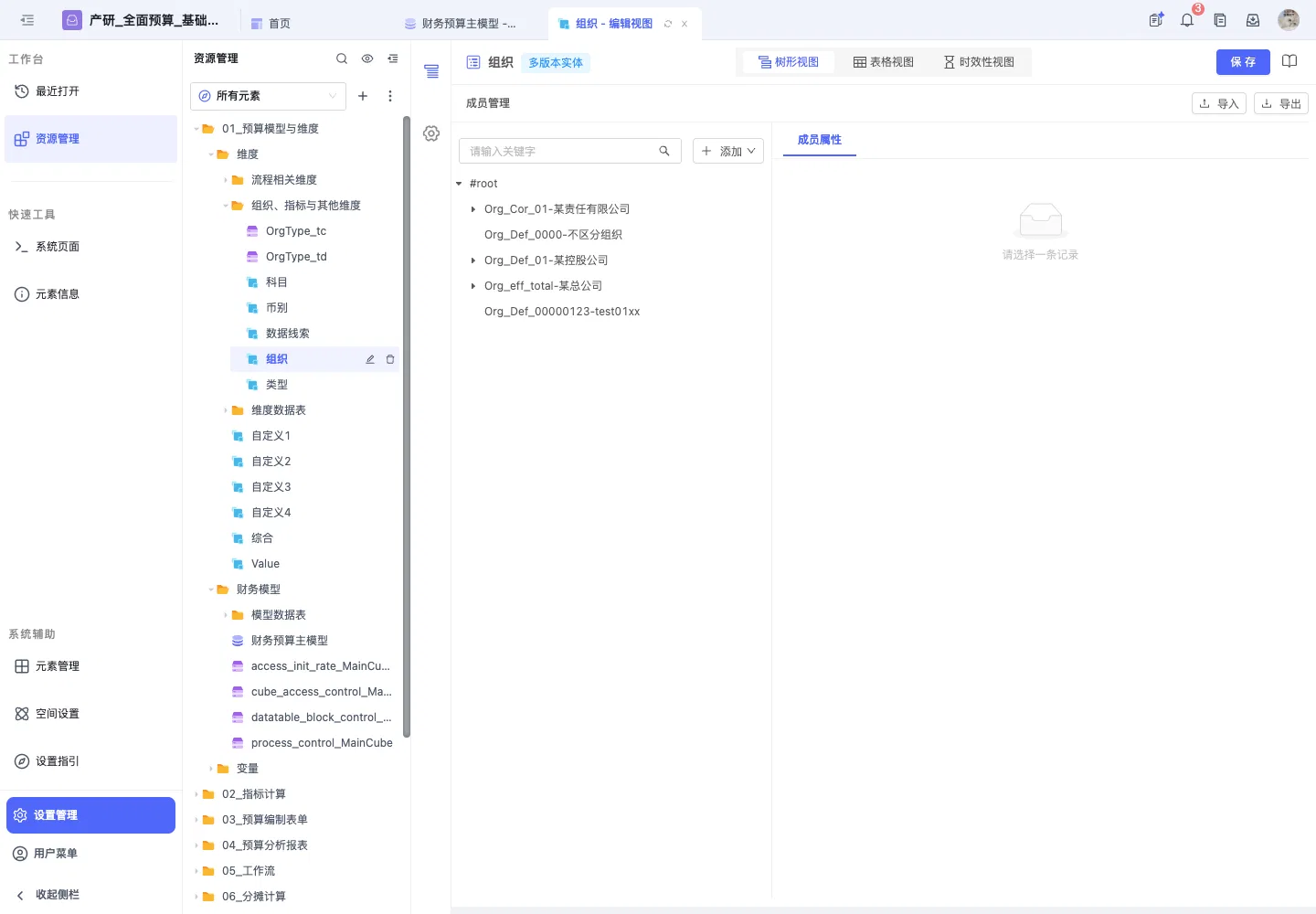The image size is (1316, 914).
Task: Expand the 模型数据表 folder
Action: pos(226,615)
